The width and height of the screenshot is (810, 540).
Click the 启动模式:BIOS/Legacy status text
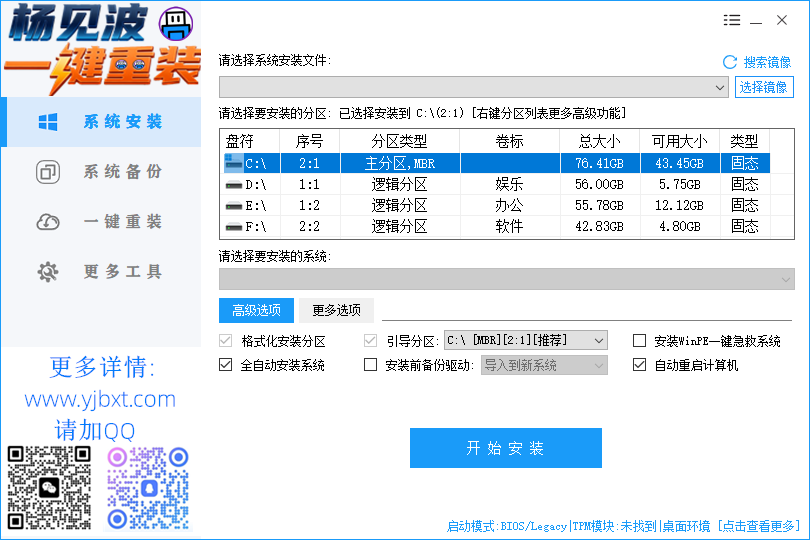506,527
